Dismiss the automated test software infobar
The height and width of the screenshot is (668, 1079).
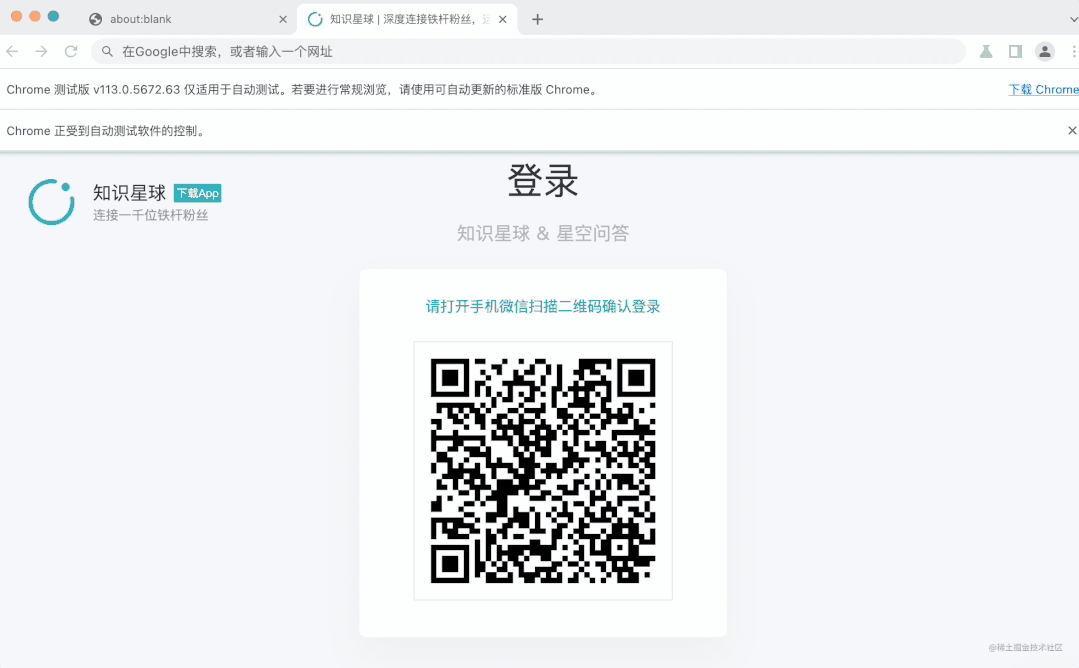pyautogui.click(x=1071, y=131)
